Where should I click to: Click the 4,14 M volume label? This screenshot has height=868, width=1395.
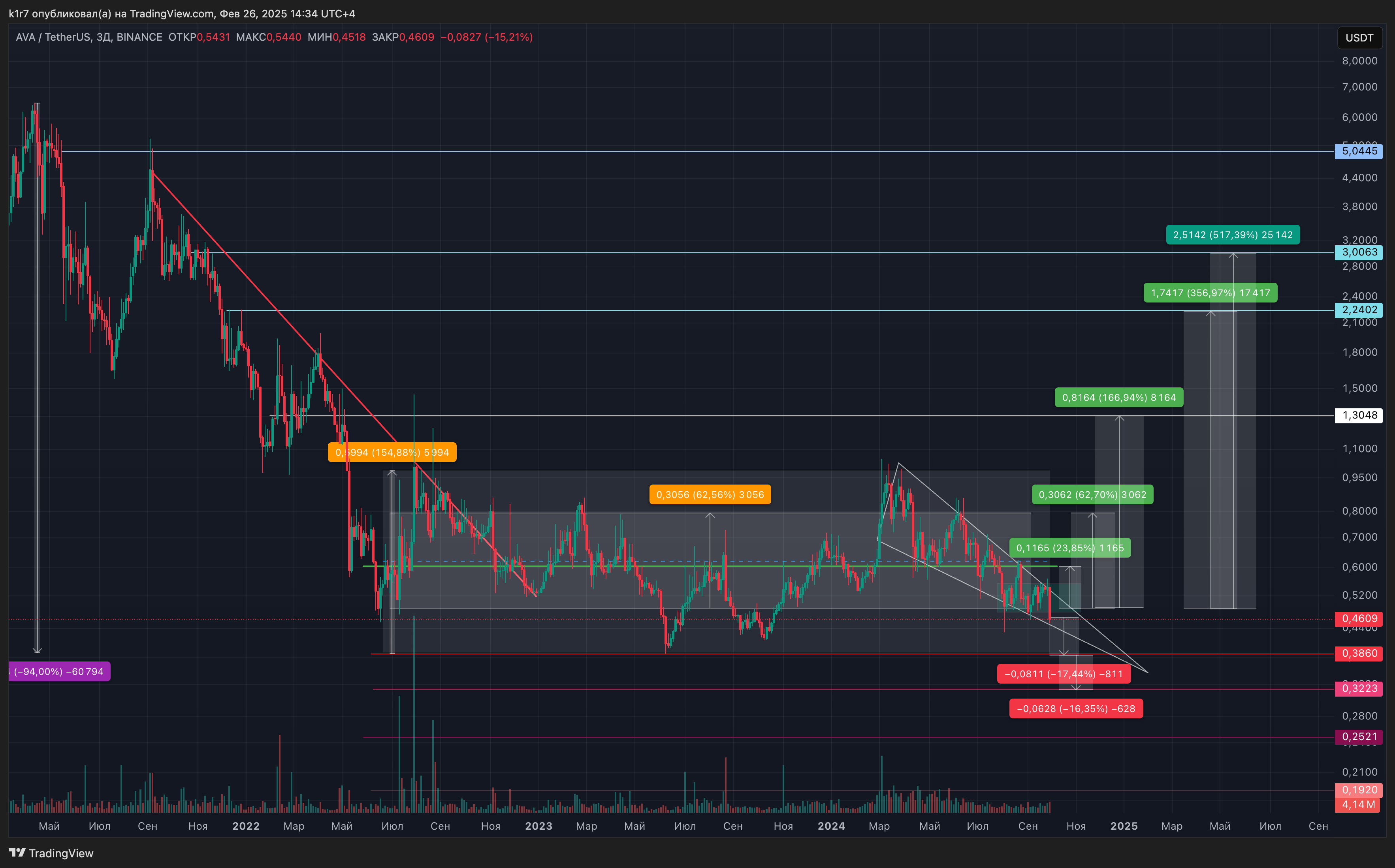click(x=1359, y=804)
